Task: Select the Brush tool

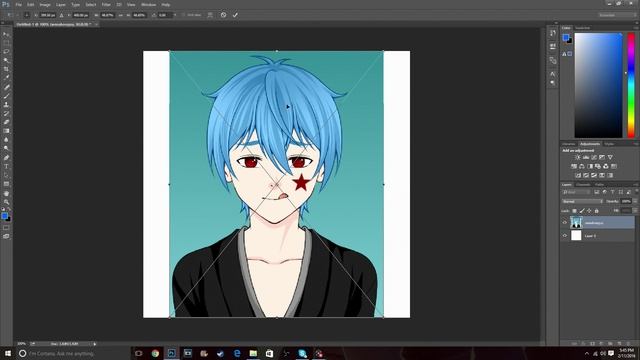Action: click(x=6, y=96)
